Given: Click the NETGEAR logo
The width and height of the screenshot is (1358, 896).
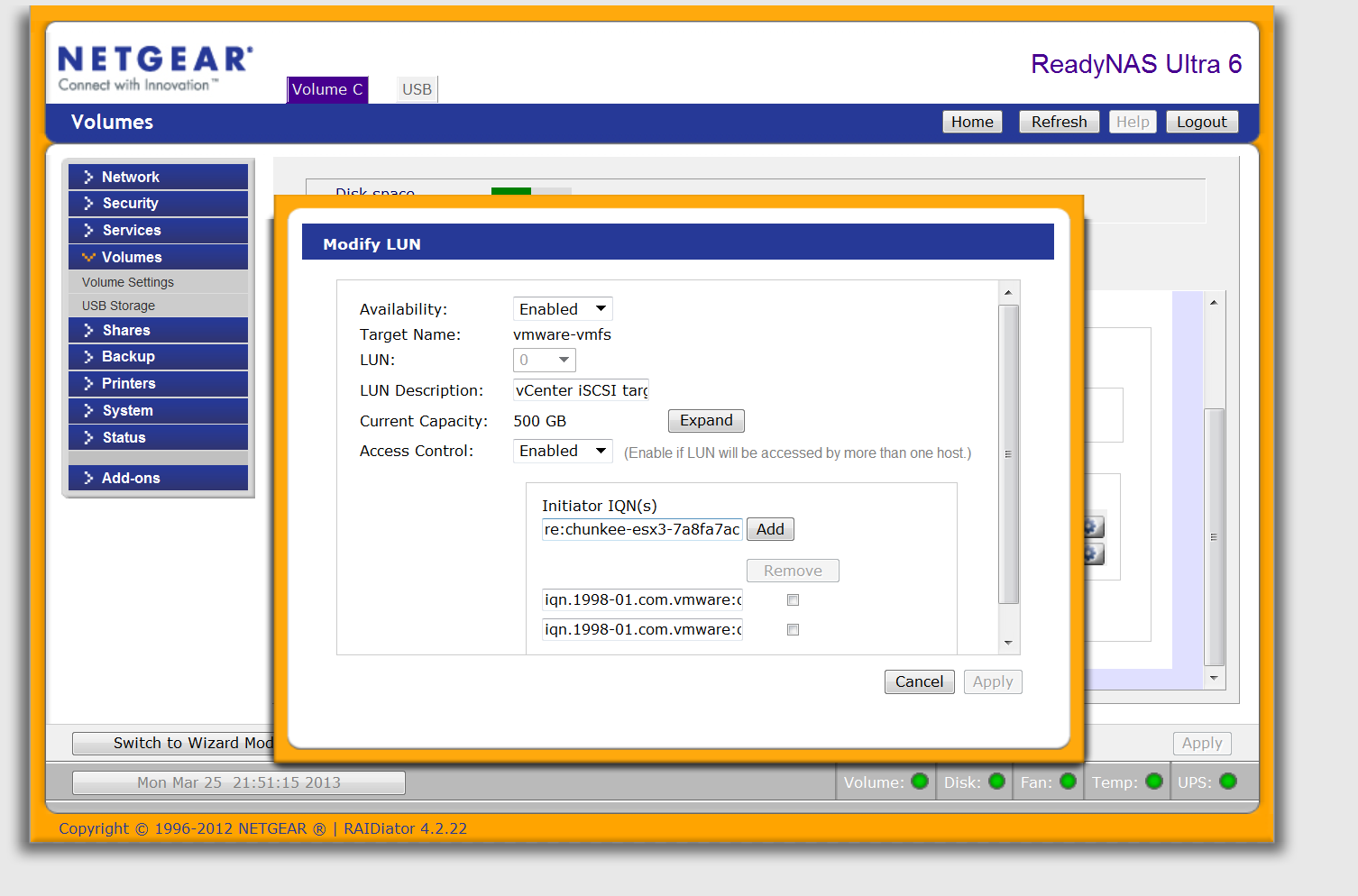Looking at the screenshot, I should click(155, 68).
